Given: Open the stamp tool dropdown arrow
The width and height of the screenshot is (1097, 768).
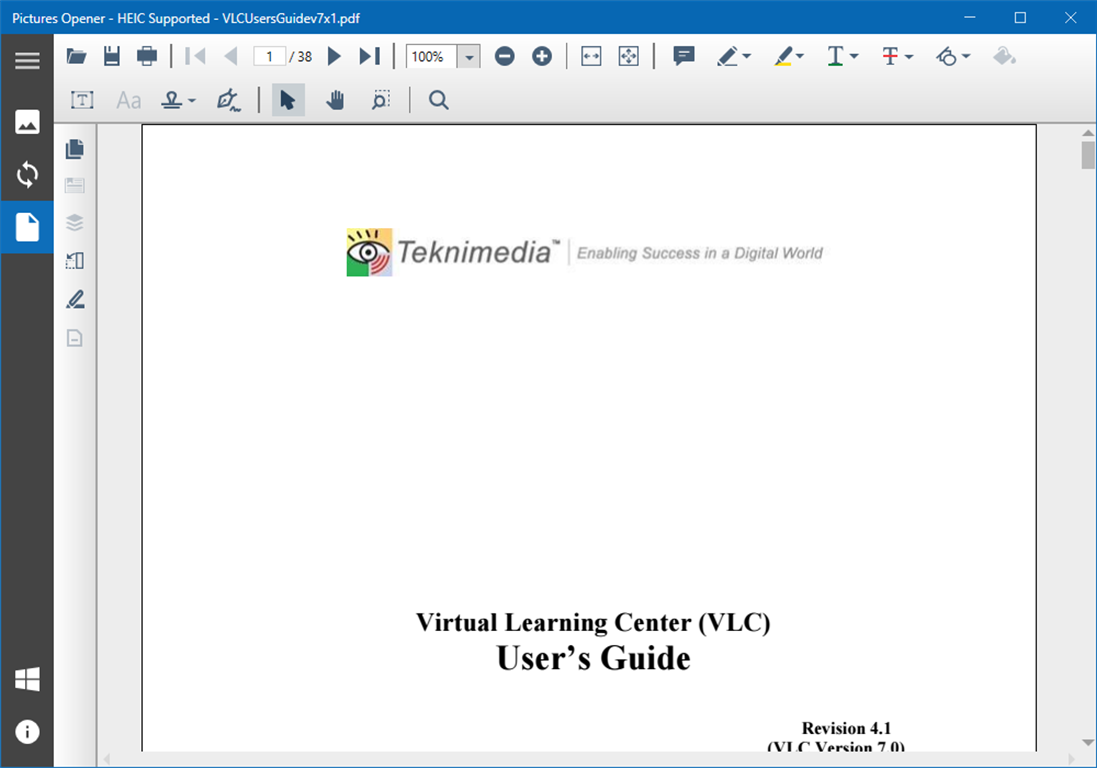Looking at the screenshot, I should pos(192,101).
